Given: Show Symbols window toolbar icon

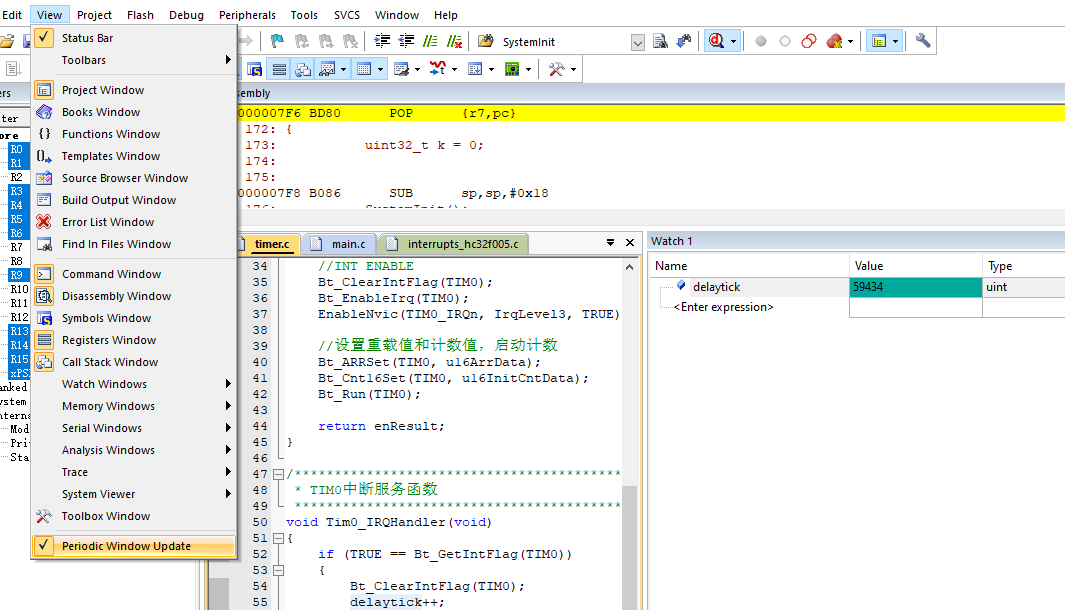Looking at the screenshot, I should (x=255, y=69).
